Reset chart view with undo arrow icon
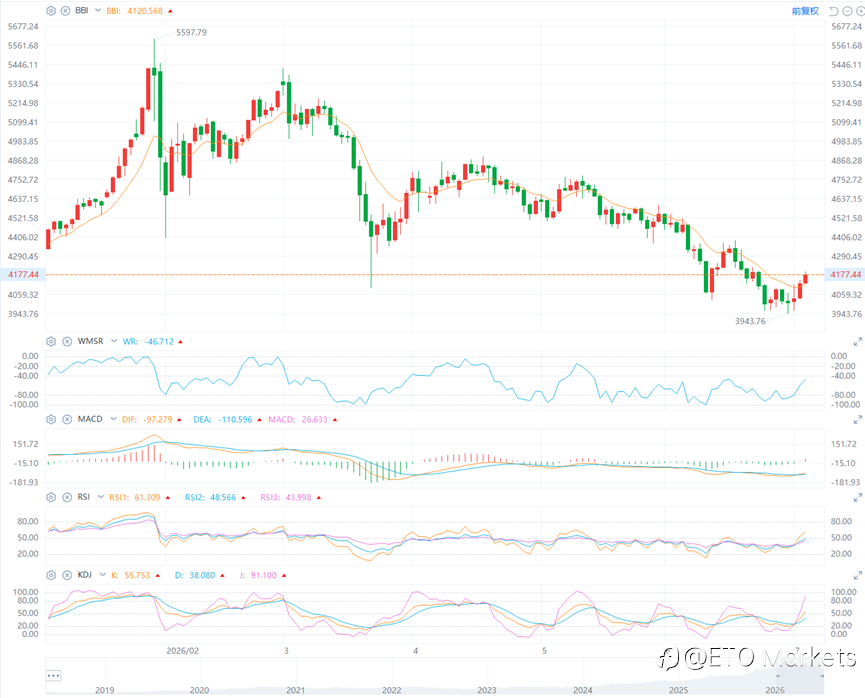Screen dimensions: 865x698 834,11
